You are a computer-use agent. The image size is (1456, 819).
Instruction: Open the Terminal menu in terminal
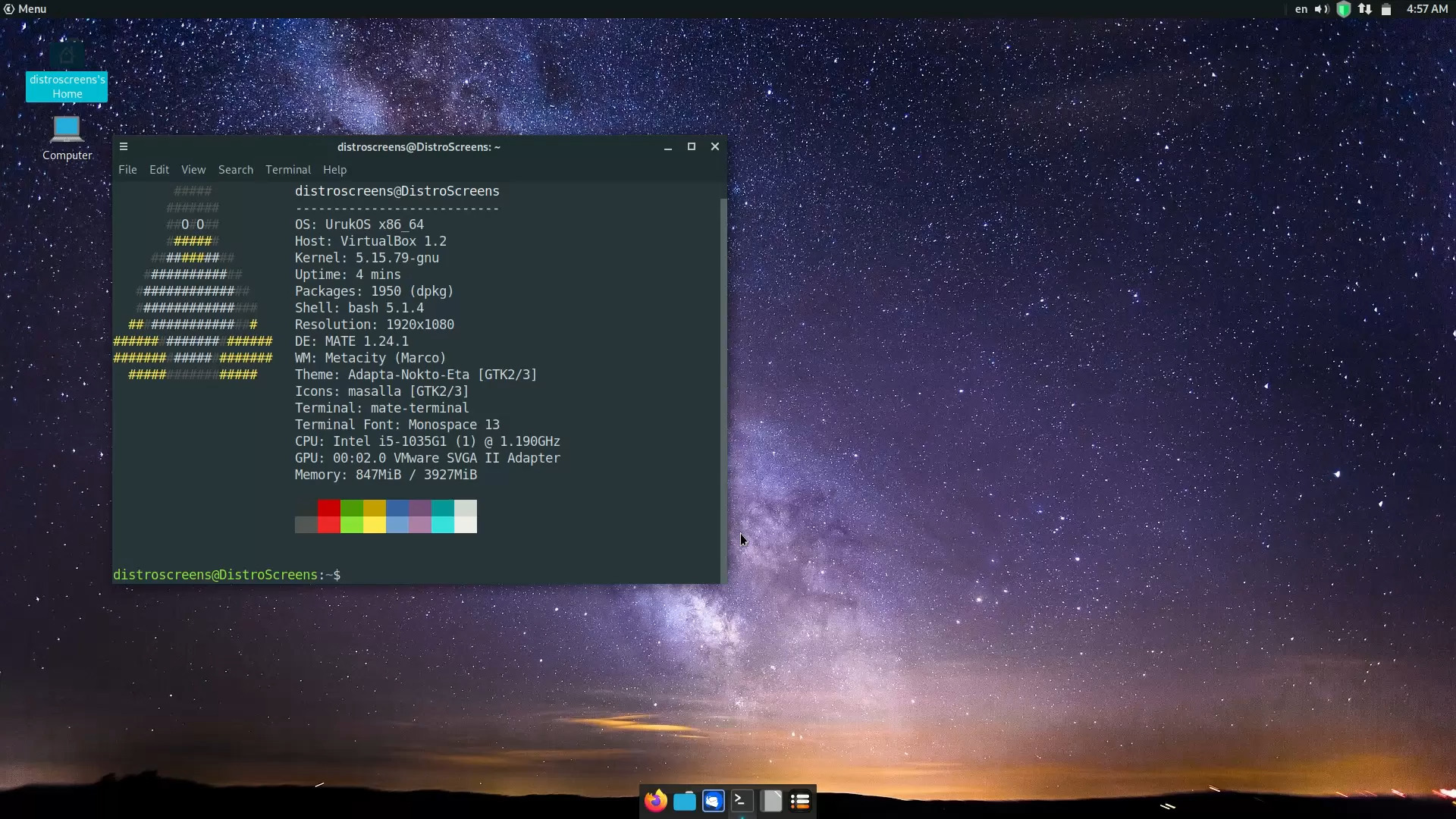pyautogui.click(x=288, y=170)
